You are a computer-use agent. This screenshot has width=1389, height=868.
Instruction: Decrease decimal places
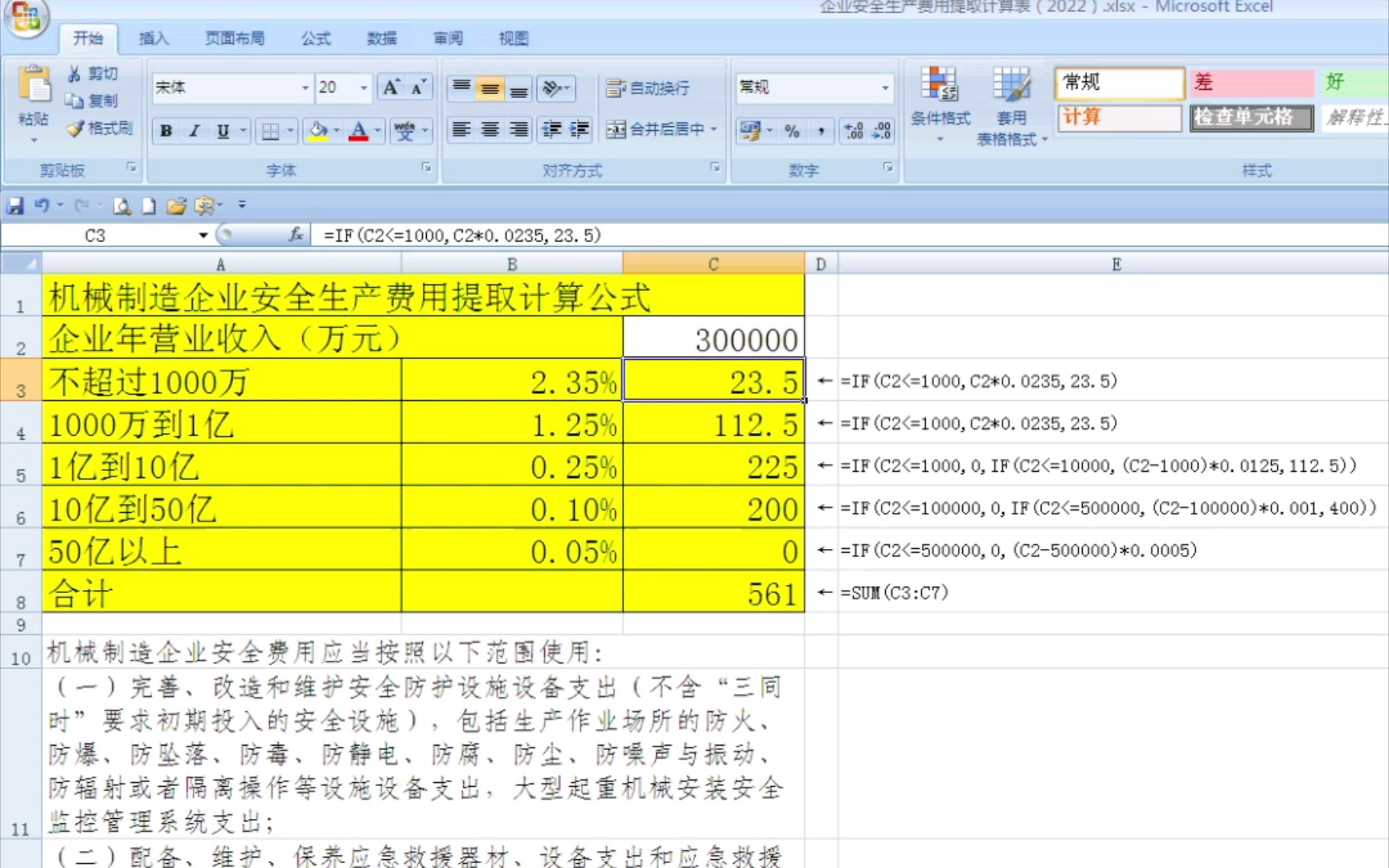(882, 130)
